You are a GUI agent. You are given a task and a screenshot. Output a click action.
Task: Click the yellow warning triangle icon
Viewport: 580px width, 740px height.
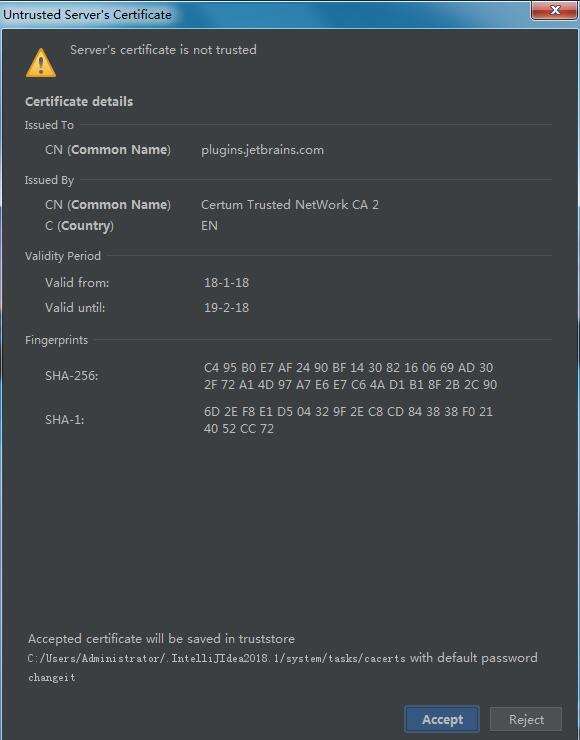(x=41, y=63)
